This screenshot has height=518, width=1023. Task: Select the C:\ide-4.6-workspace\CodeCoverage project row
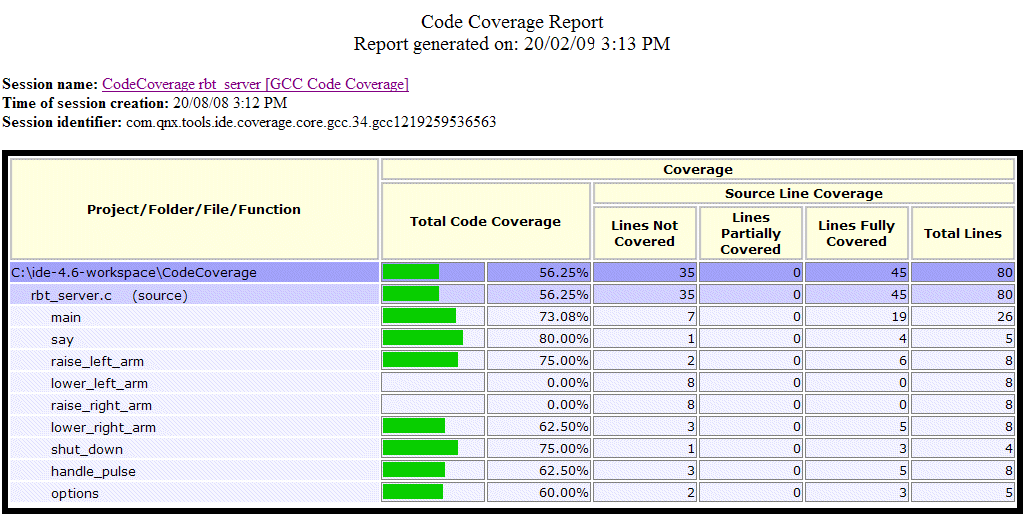click(134, 272)
